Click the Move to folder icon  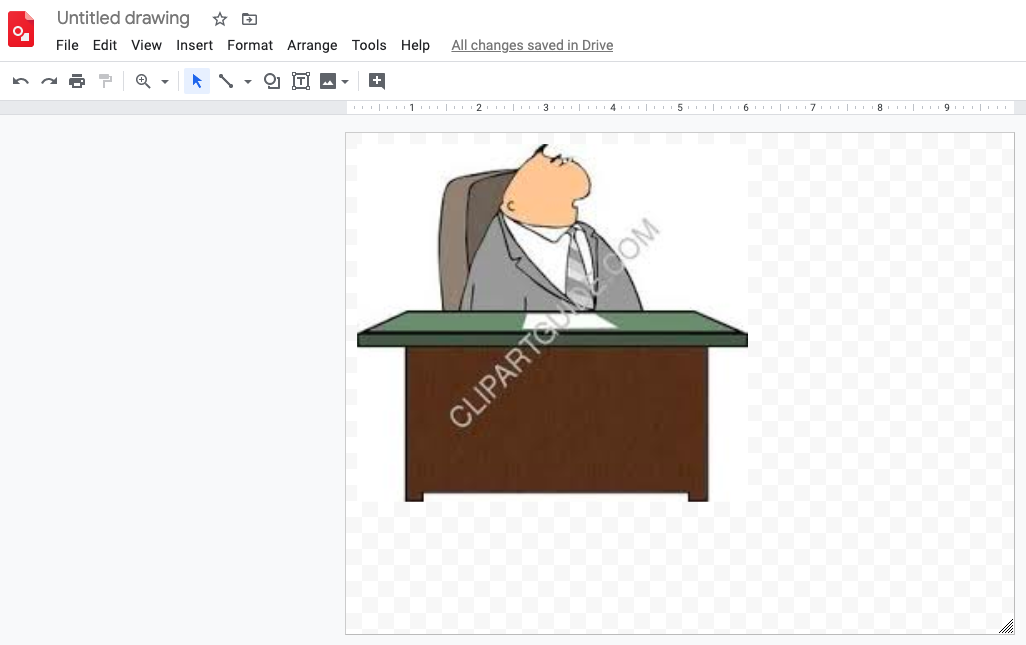coord(249,19)
